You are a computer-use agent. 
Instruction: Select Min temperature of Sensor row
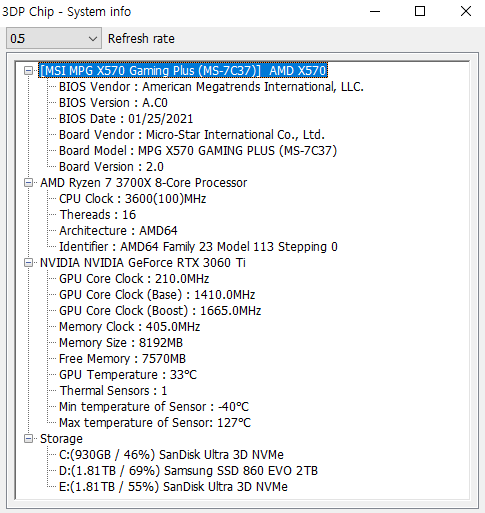[x=154, y=407]
